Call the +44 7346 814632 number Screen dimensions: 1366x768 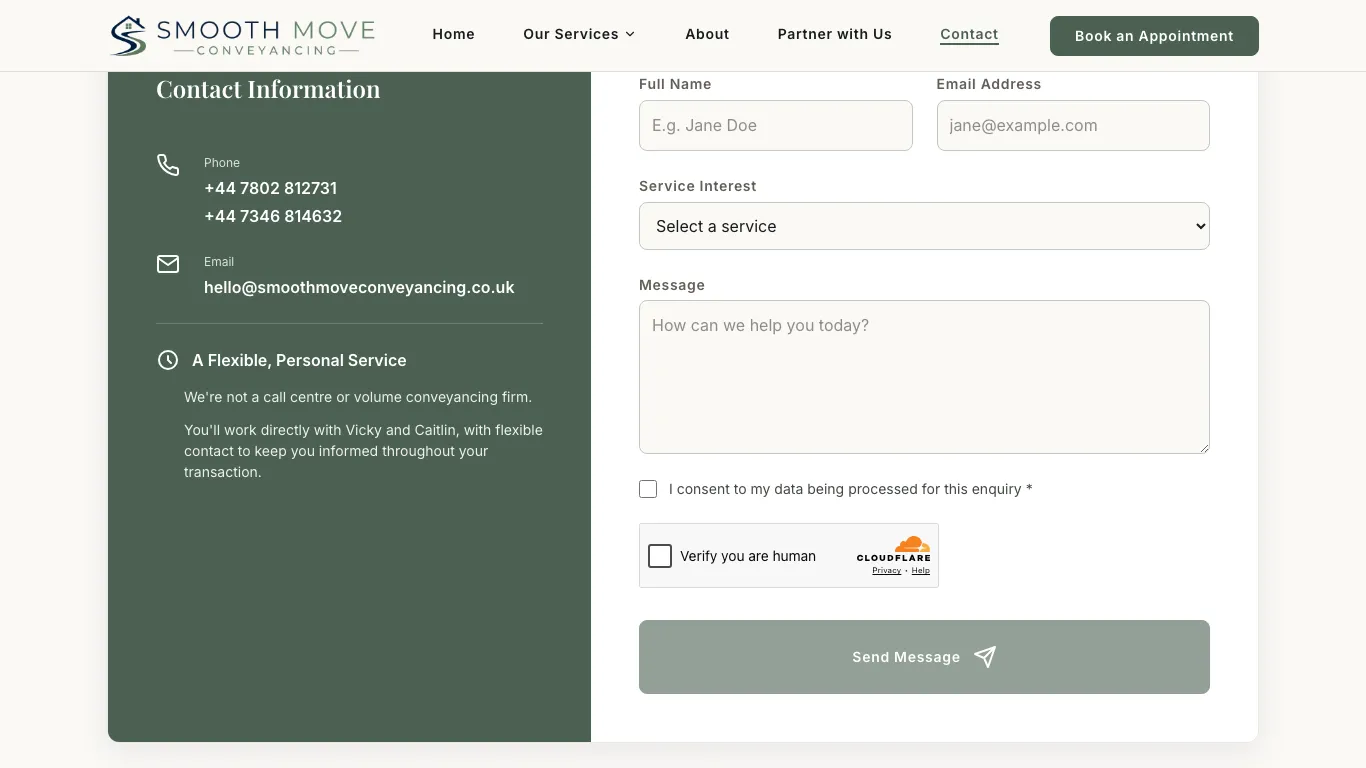click(x=273, y=216)
